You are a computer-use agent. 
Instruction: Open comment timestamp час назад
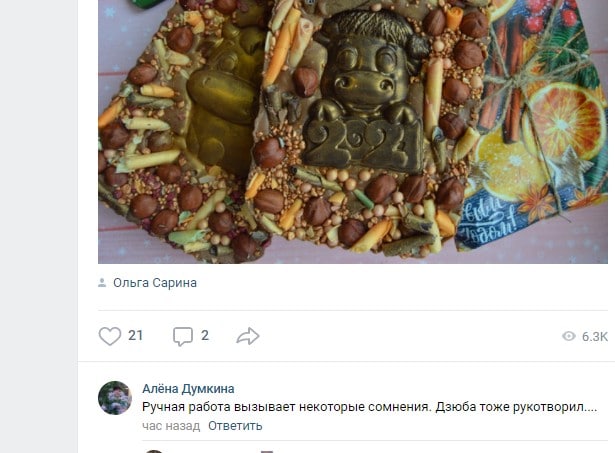(171, 426)
